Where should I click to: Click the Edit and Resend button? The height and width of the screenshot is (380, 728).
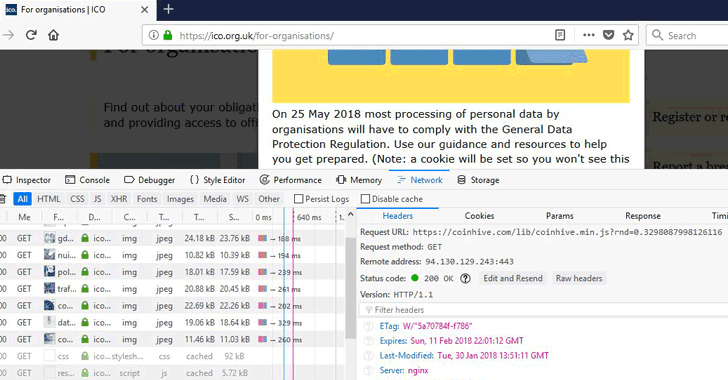click(513, 278)
